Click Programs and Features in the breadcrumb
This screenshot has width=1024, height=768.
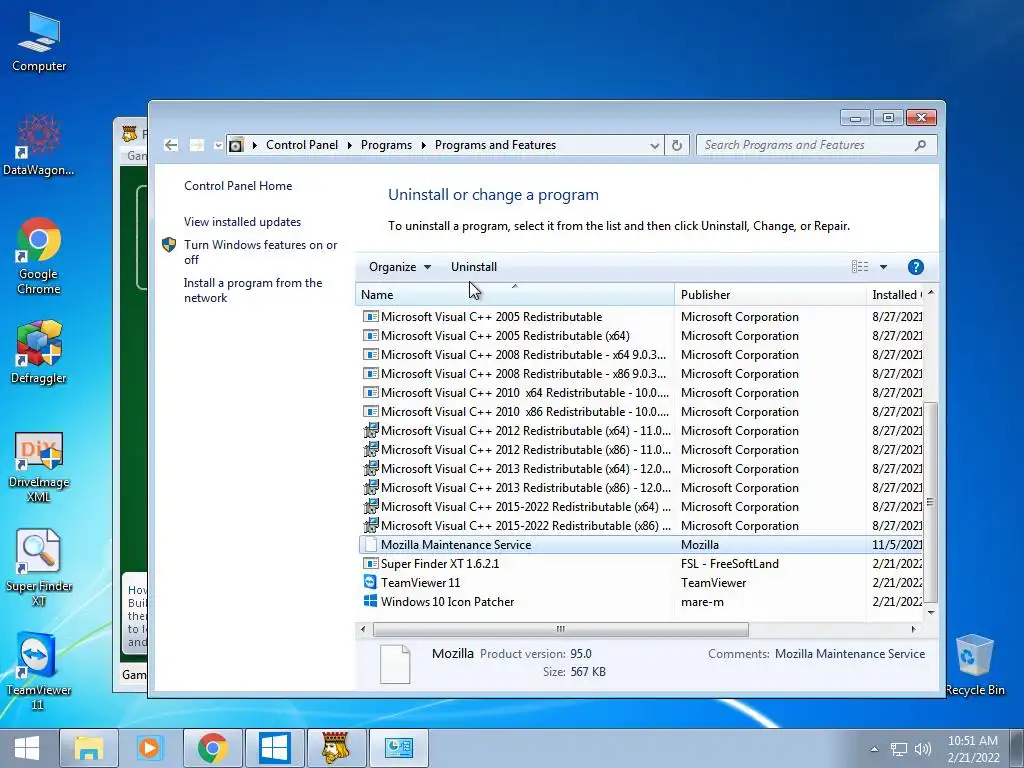(x=495, y=145)
